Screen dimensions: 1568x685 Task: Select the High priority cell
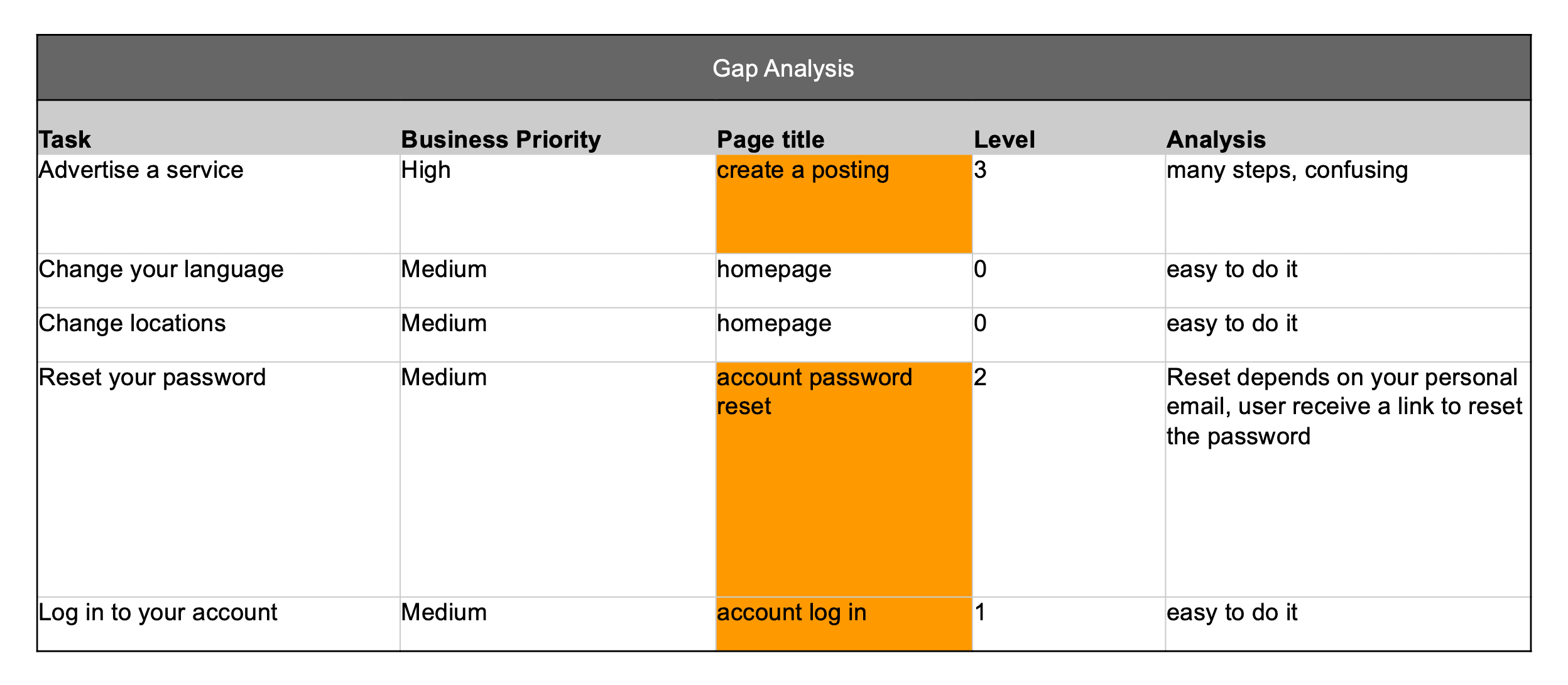point(426,170)
